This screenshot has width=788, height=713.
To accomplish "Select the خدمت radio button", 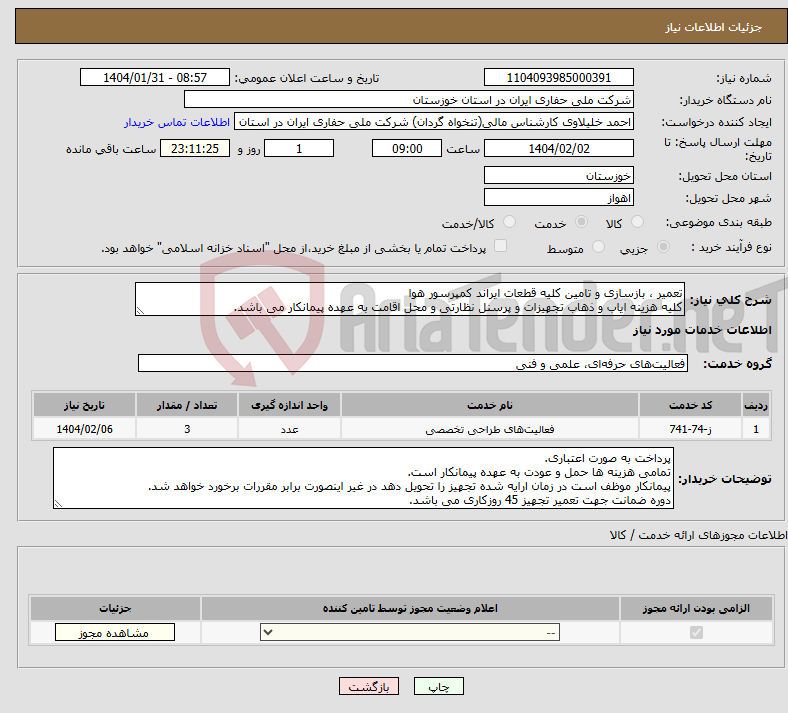I will 581,222.
